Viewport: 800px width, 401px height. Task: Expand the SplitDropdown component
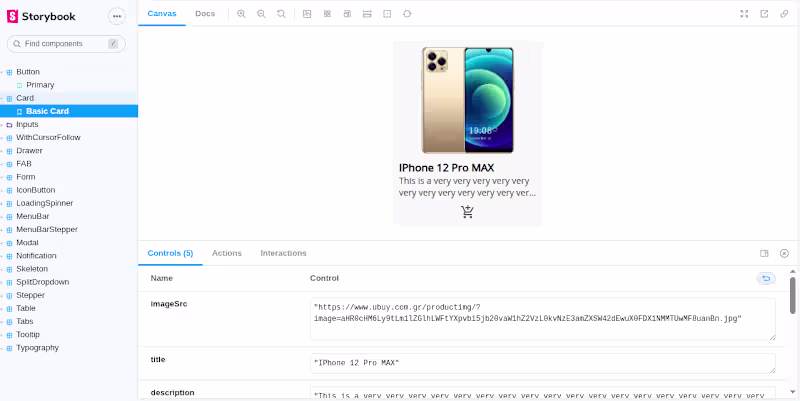42,282
